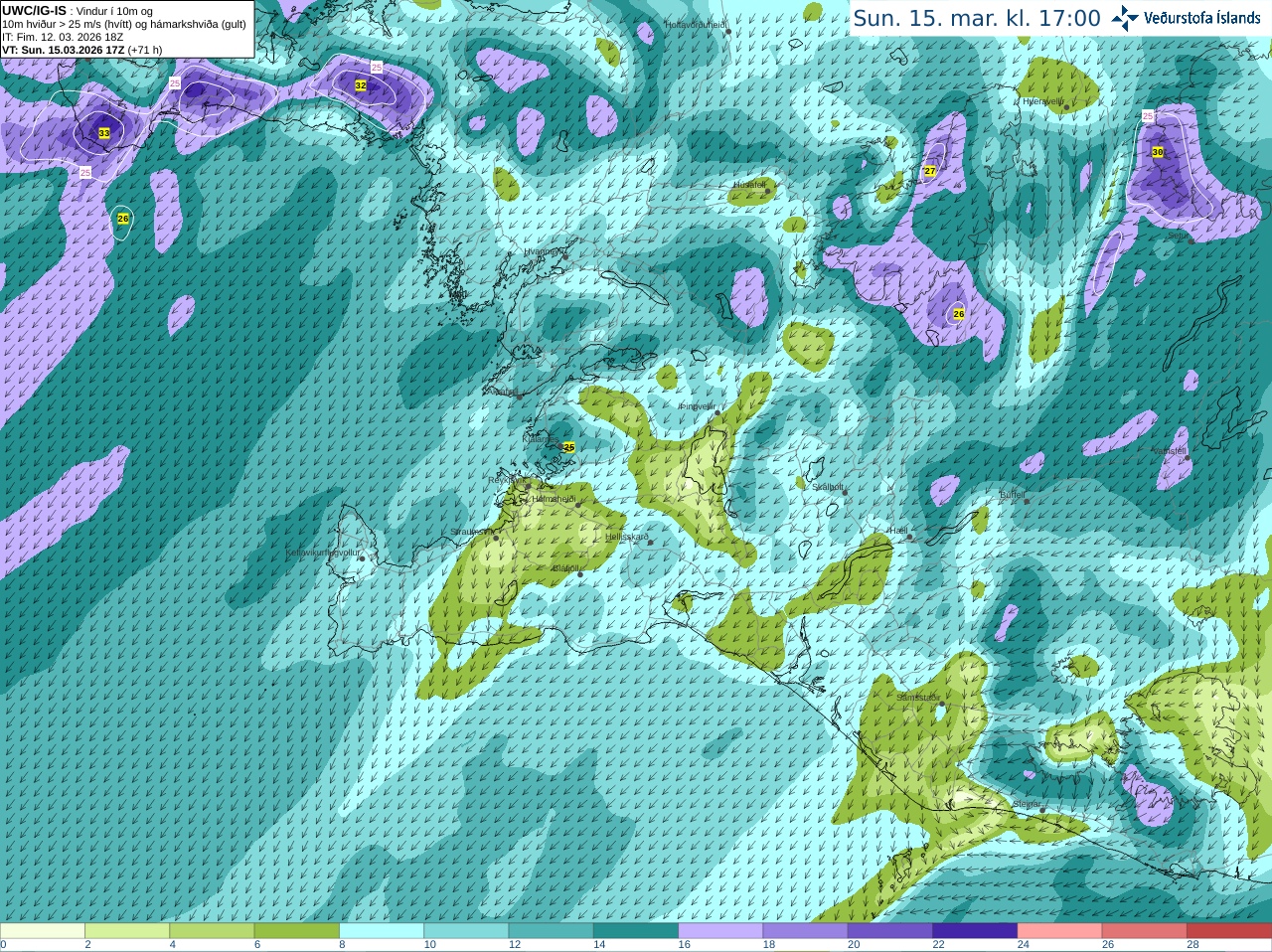Click the olive green 6–8 m/s legend swatch
This screenshot has width=1272, height=952.
click(x=297, y=931)
